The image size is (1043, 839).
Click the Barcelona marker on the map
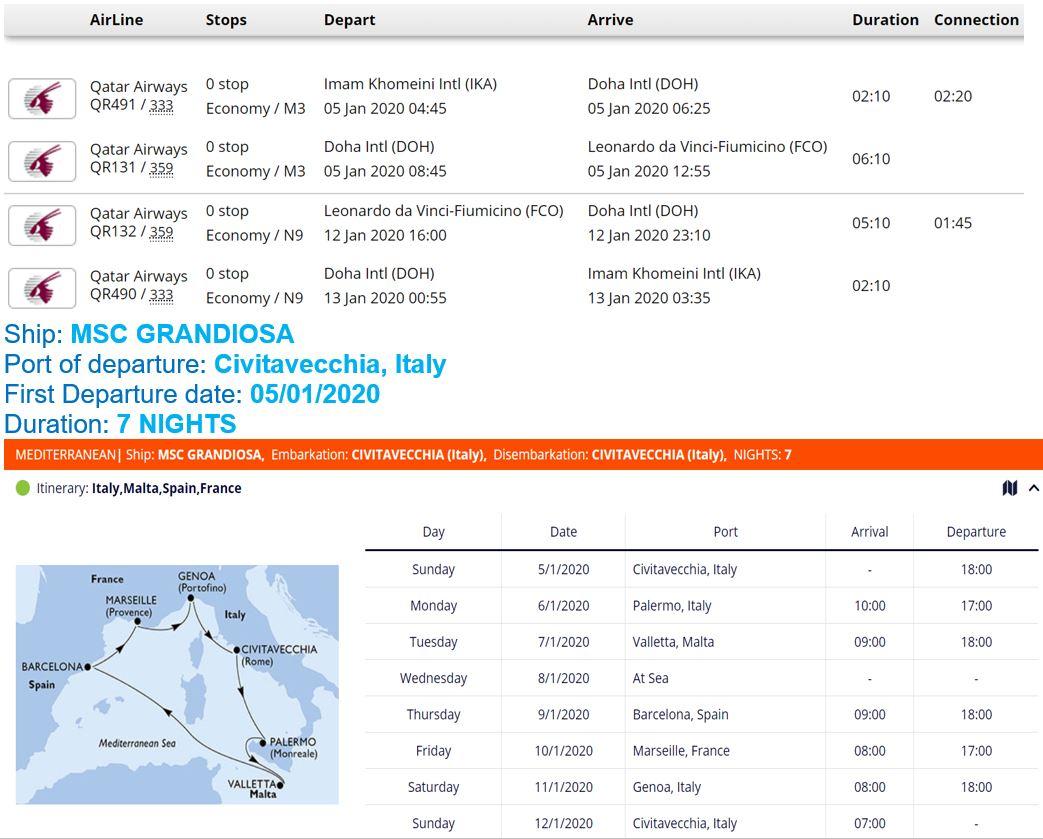coord(88,666)
